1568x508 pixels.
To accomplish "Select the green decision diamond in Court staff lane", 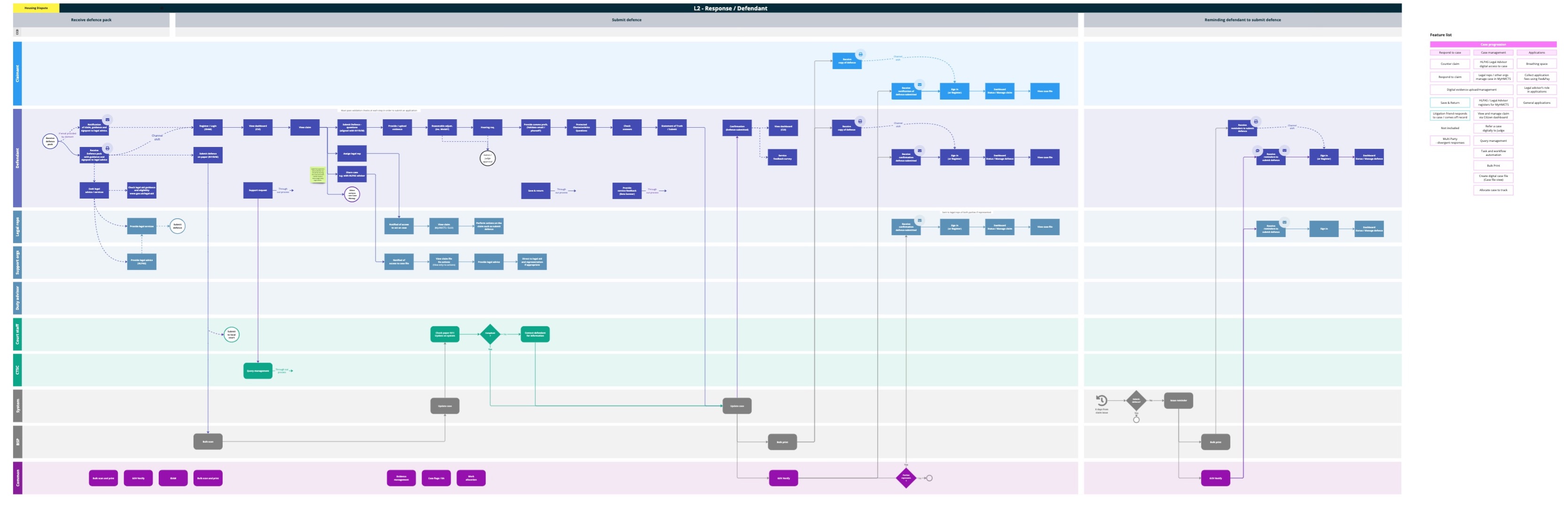I will (x=490, y=333).
